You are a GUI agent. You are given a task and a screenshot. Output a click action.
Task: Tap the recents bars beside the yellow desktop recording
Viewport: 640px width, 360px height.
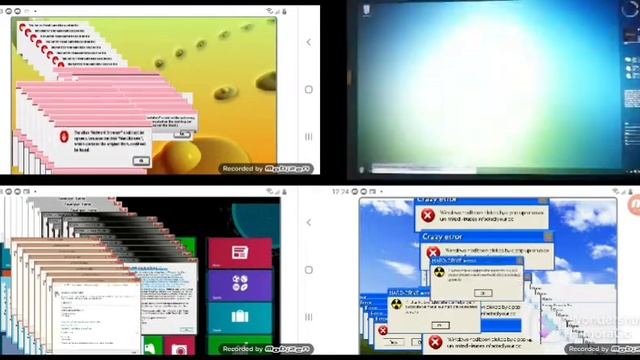pos(309,137)
